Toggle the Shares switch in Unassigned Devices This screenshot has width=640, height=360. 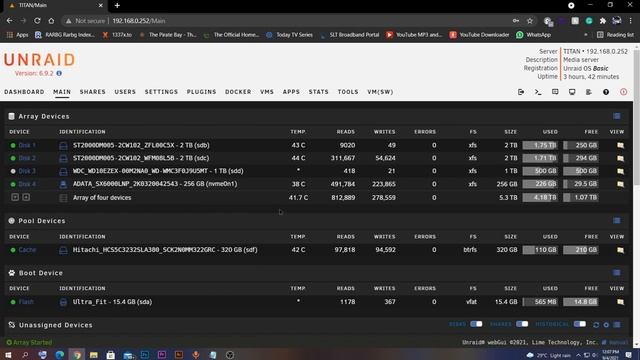522,324
